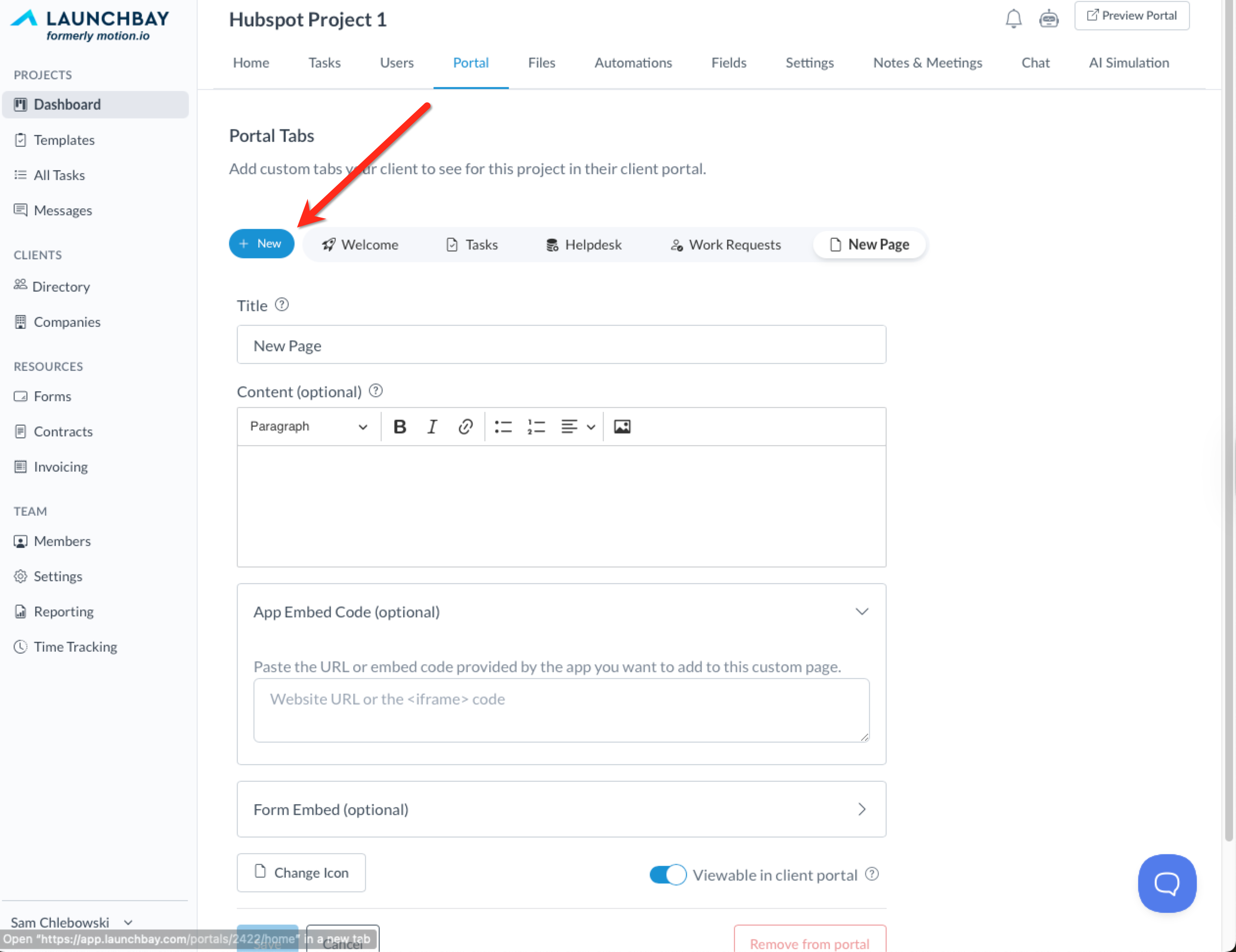Switch to the Automations tab
The width and height of the screenshot is (1236, 952).
pyautogui.click(x=633, y=63)
